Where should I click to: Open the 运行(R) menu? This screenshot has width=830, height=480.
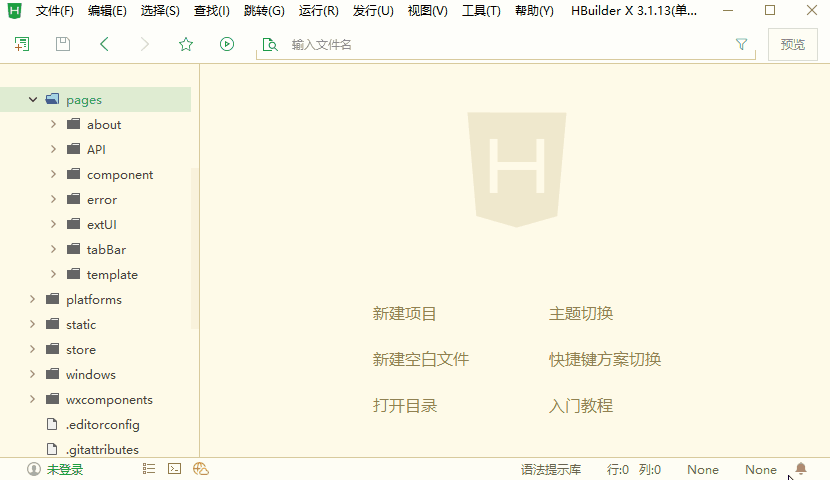pyautogui.click(x=319, y=11)
